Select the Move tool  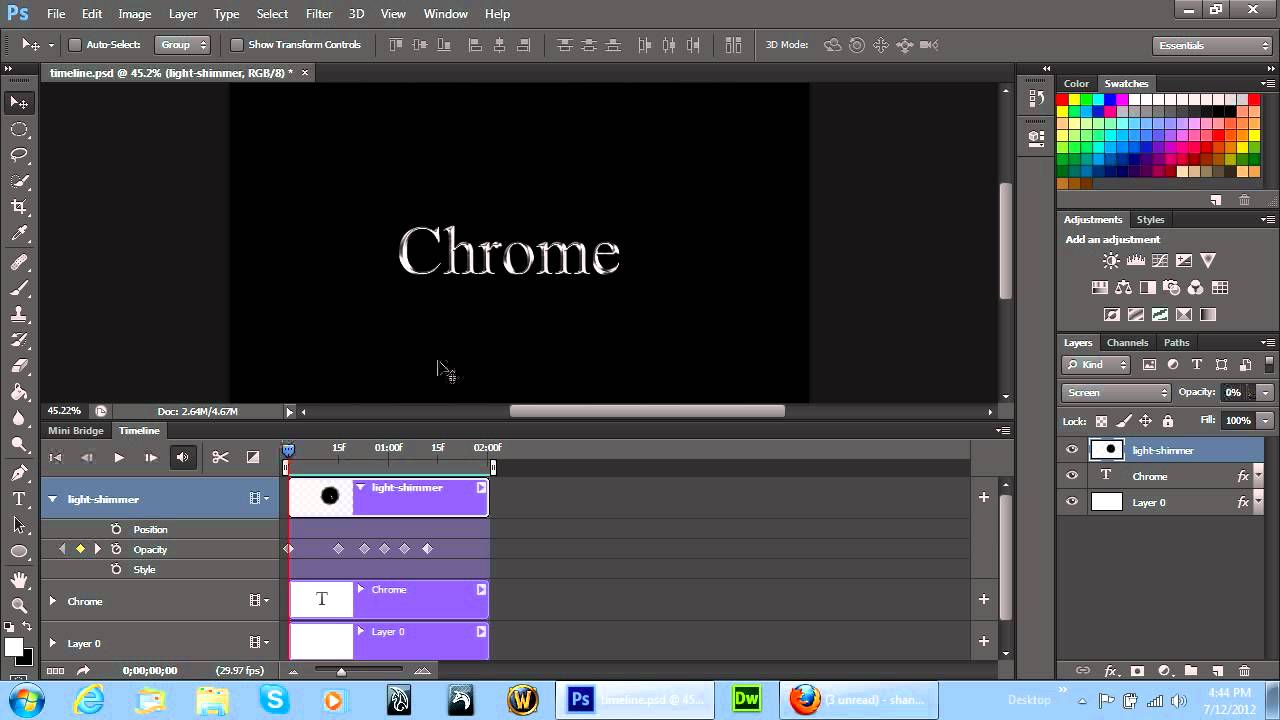click(19, 102)
